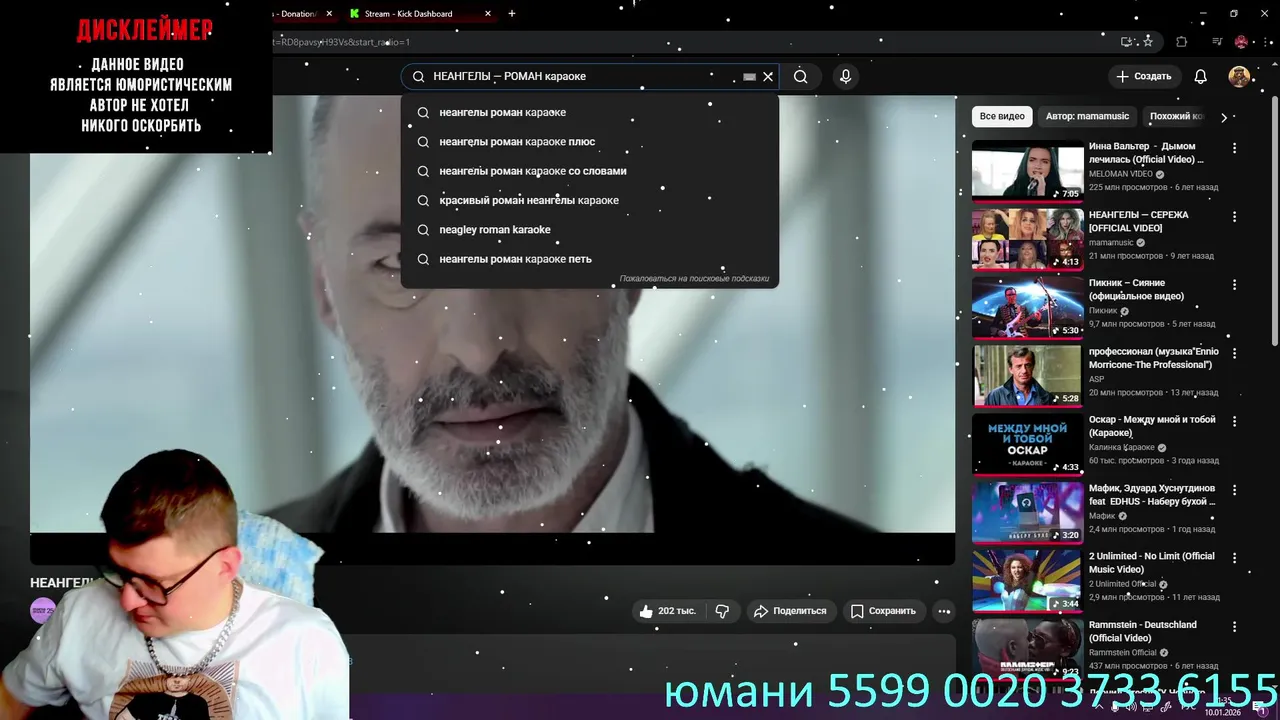Open options menu for Оскар караоке video
Screen dimensions: 1280x720
[x=1234, y=421]
